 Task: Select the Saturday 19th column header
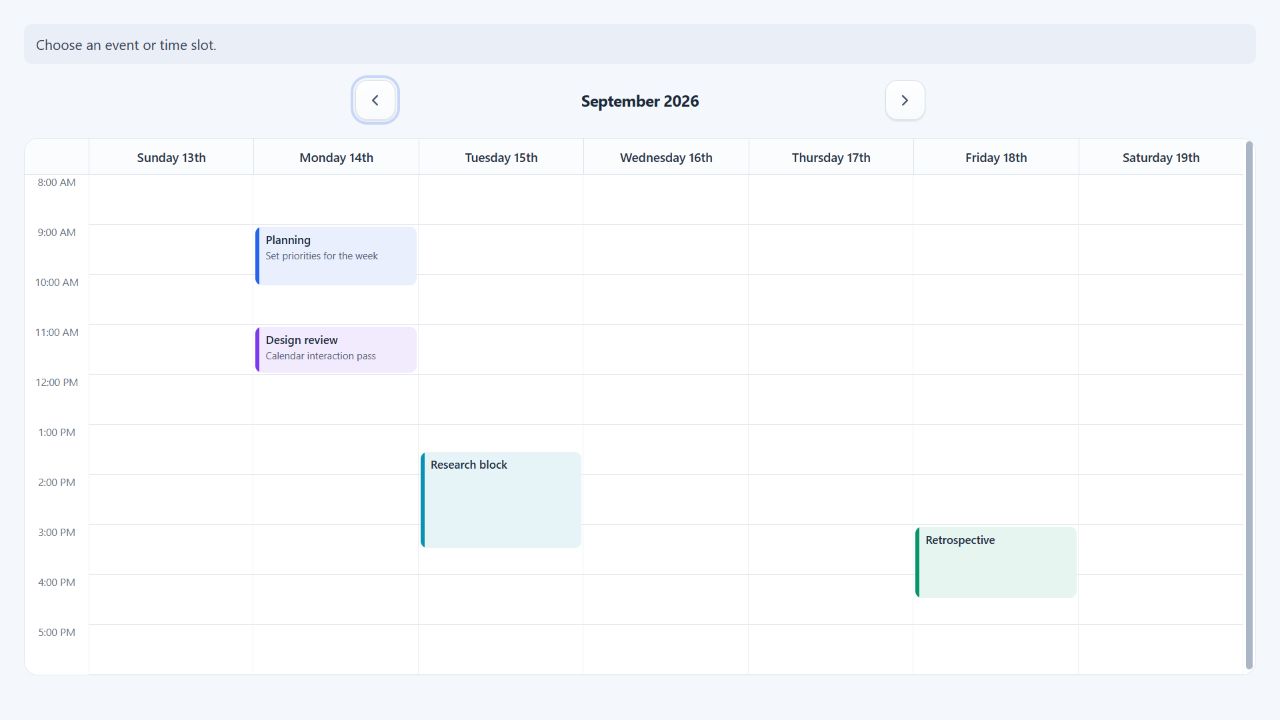click(1161, 157)
